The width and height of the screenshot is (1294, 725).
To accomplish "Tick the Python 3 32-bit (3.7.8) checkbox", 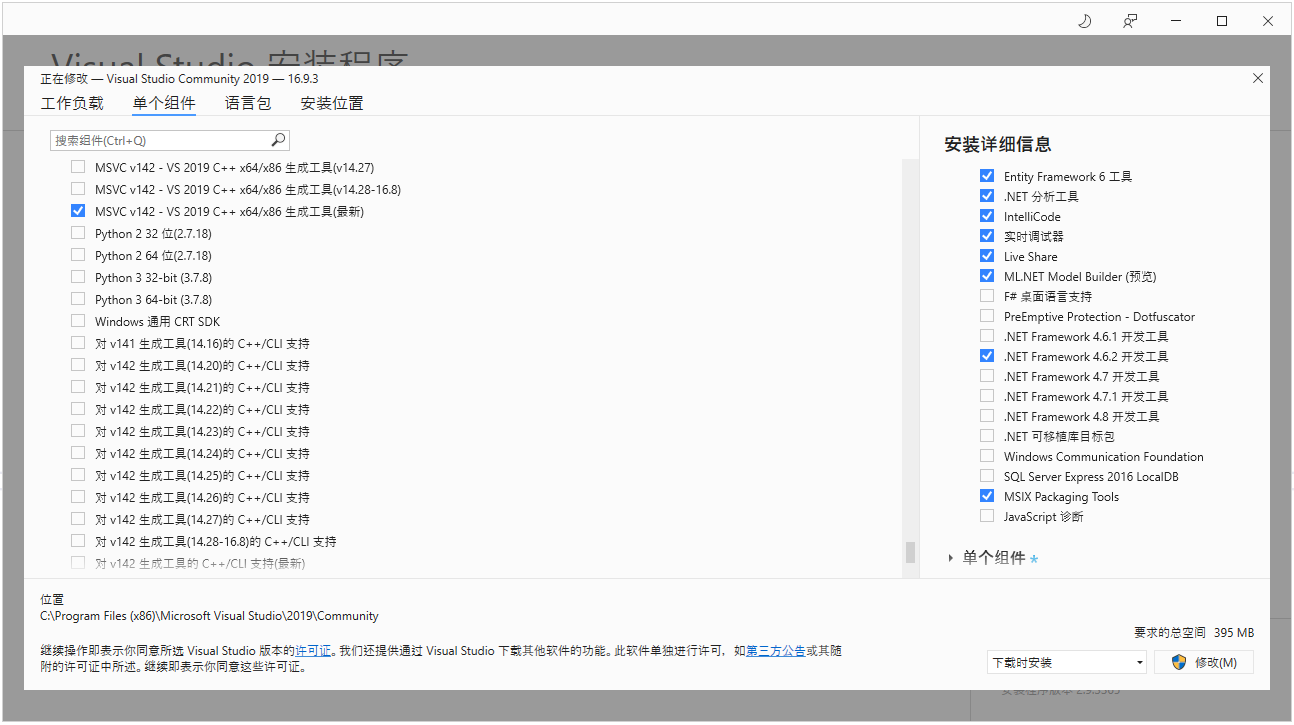I will (x=78, y=277).
